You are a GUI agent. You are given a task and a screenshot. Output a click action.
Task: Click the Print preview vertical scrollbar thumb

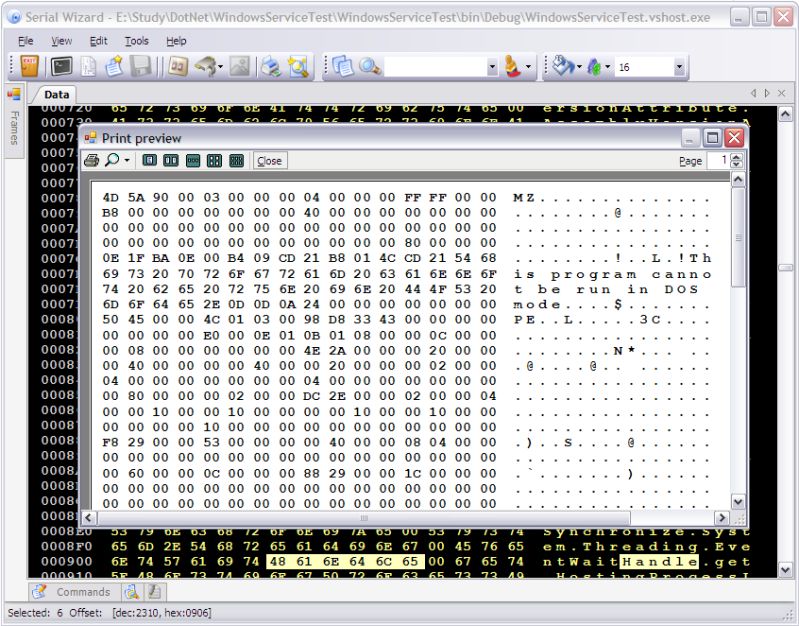click(738, 237)
